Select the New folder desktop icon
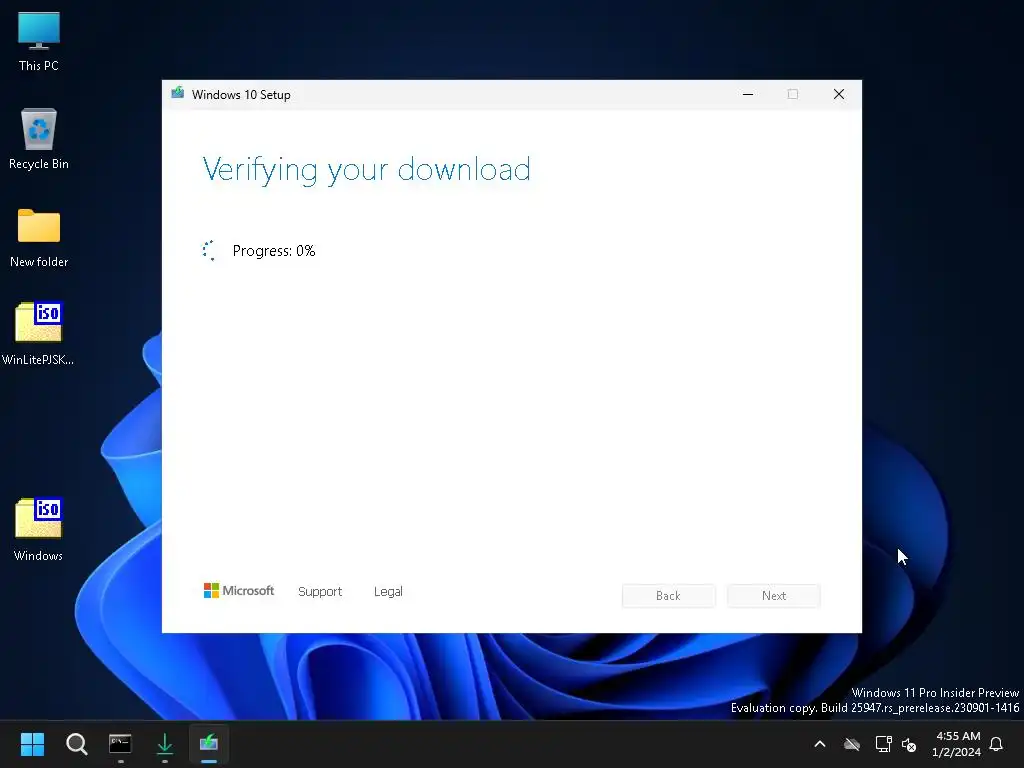This screenshot has width=1024, height=768. [39, 238]
